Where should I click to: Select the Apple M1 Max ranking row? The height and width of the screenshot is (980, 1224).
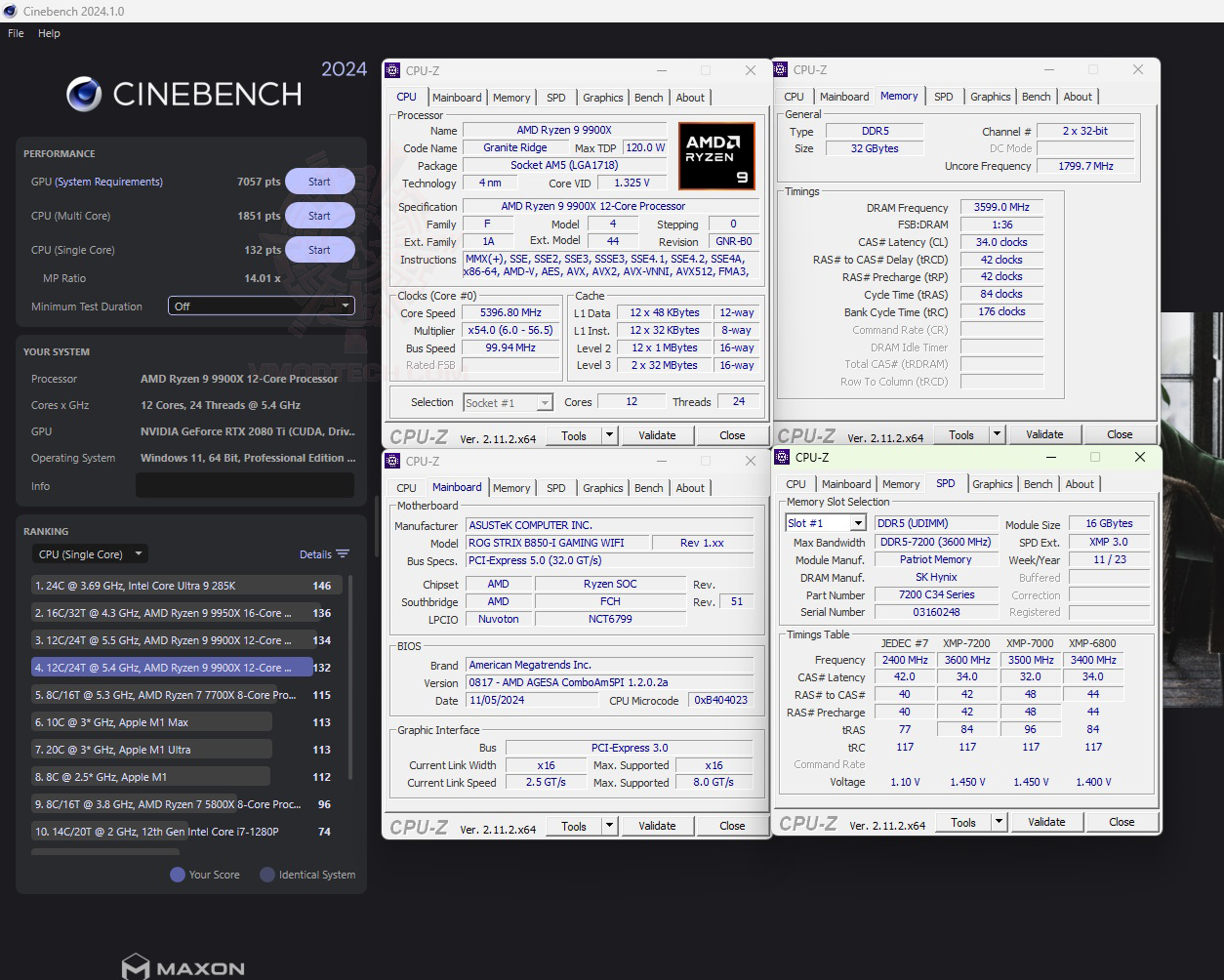pyautogui.click(x=183, y=722)
